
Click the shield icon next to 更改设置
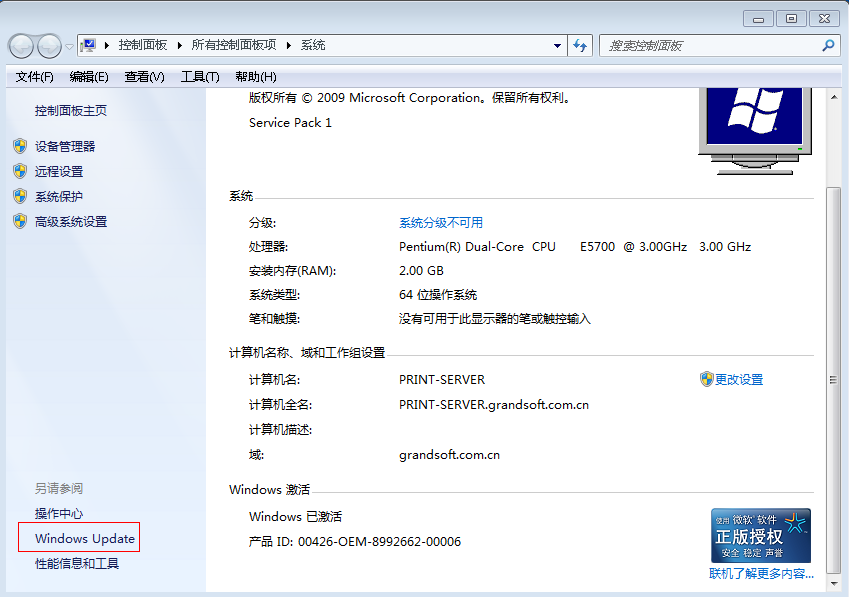click(x=706, y=379)
